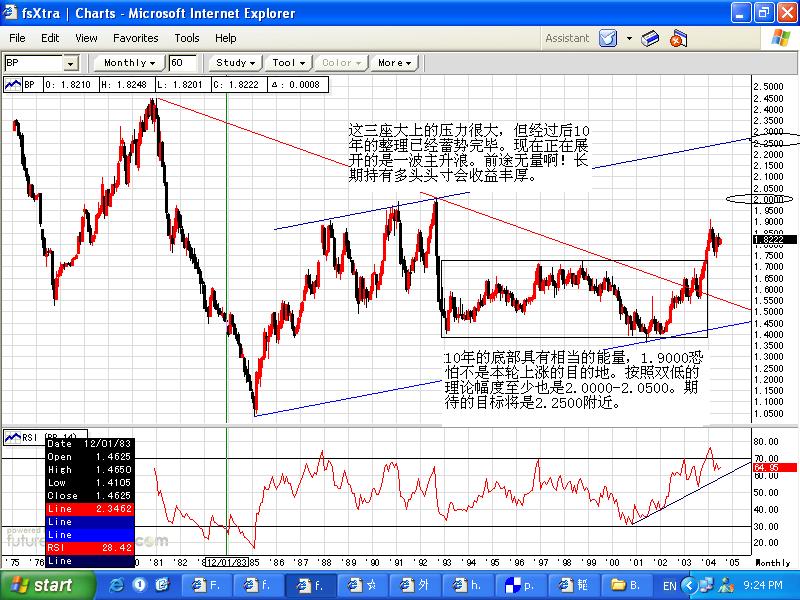
Task: Click the fsXtra icon in the title bar
Action: pos(11,13)
